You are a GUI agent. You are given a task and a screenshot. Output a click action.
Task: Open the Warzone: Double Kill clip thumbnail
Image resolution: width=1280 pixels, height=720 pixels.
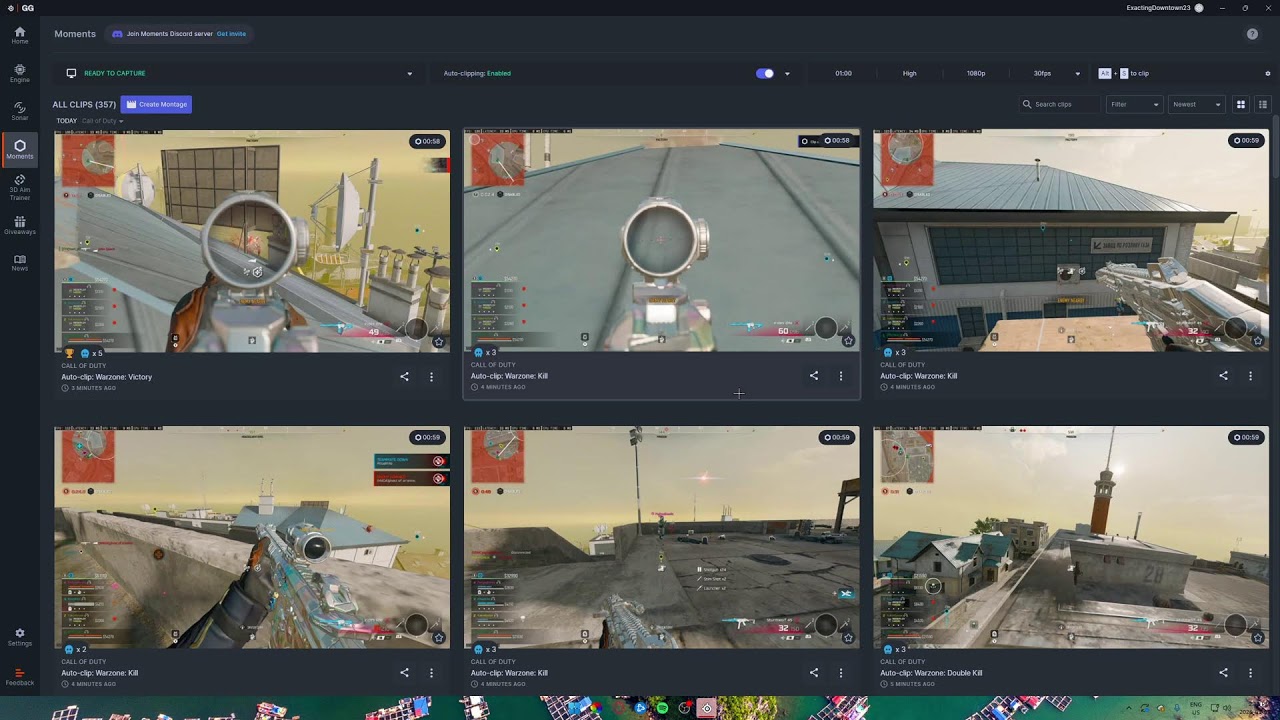tap(1071, 537)
